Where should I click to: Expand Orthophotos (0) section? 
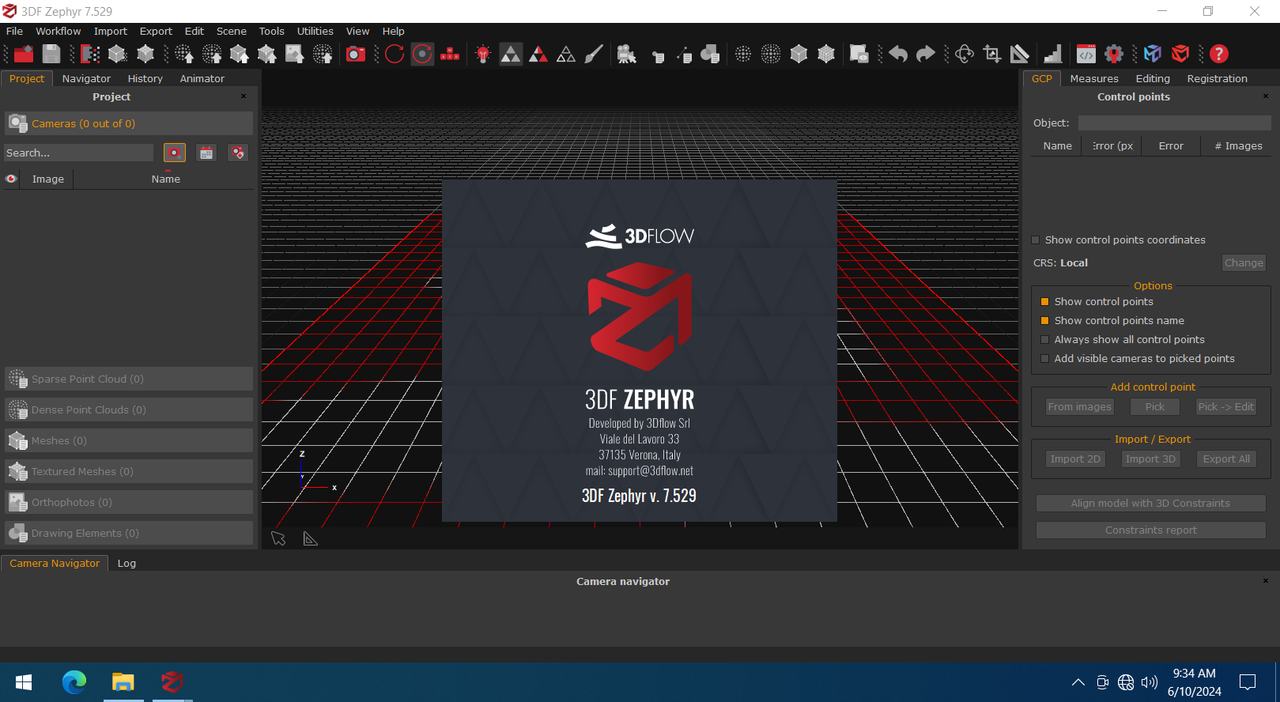click(x=129, y=503)
